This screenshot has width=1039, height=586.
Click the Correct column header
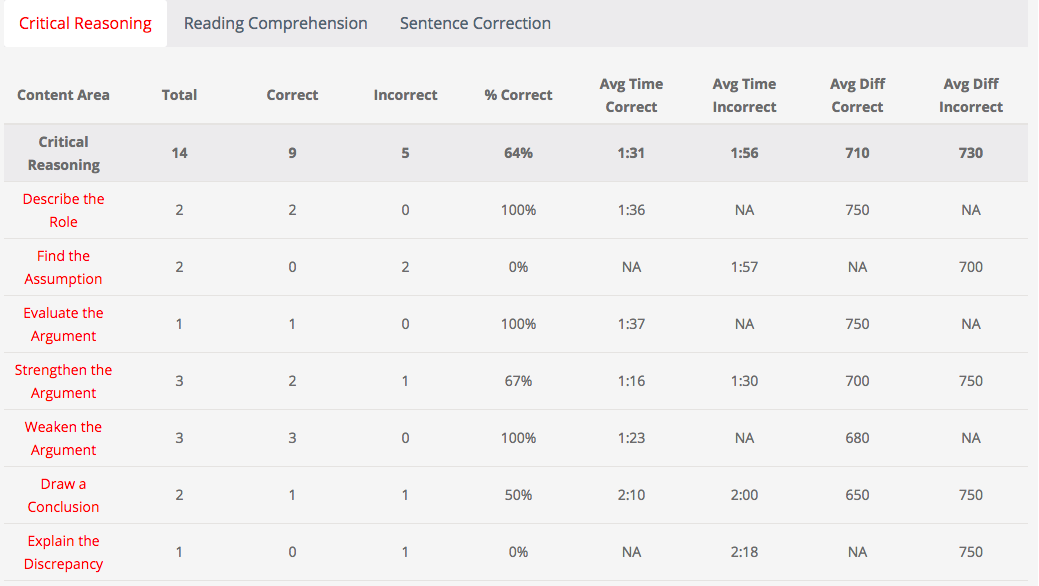pos(292,95)
